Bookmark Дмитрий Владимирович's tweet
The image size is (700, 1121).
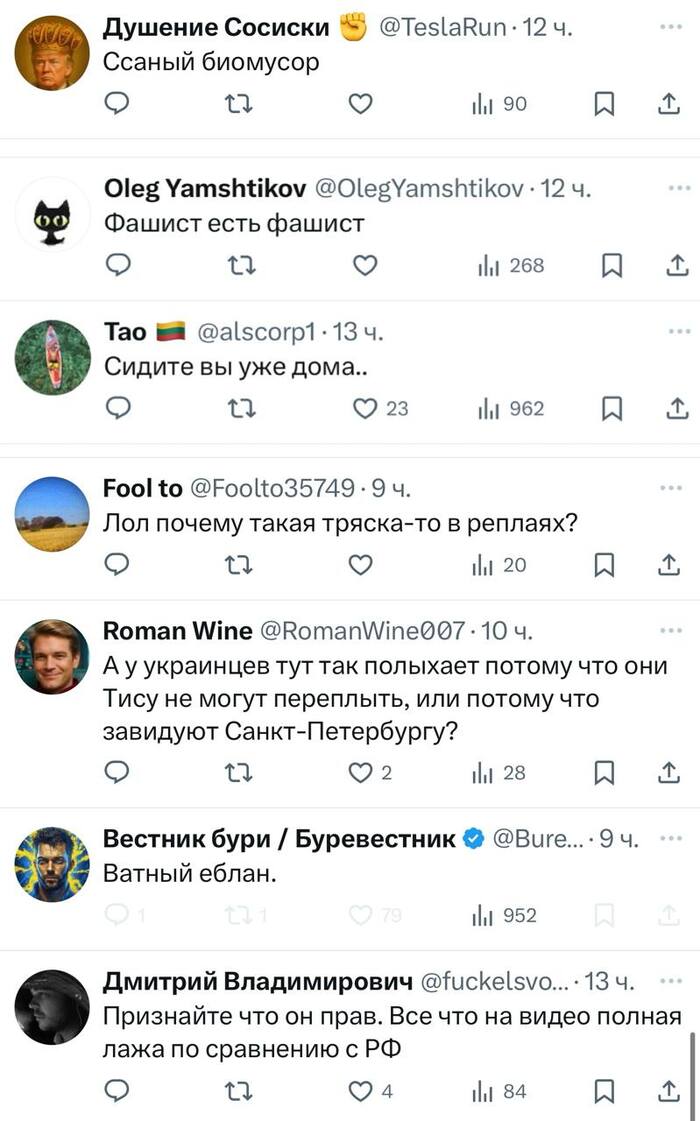pos(604,1092)
